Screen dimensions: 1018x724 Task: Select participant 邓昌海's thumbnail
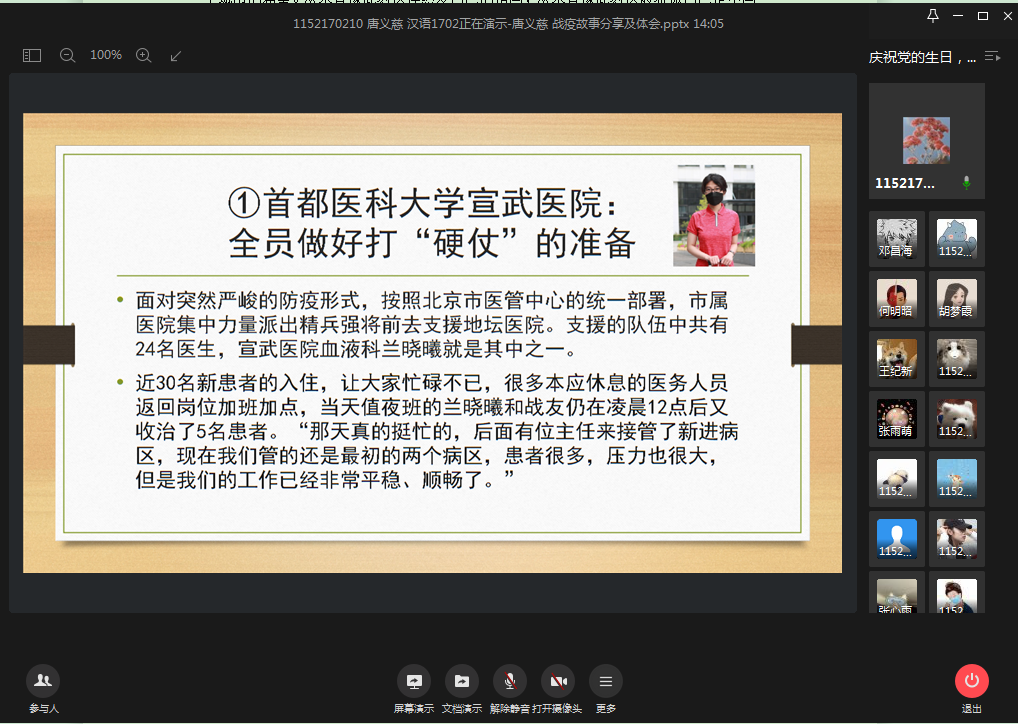click(897, 239)
